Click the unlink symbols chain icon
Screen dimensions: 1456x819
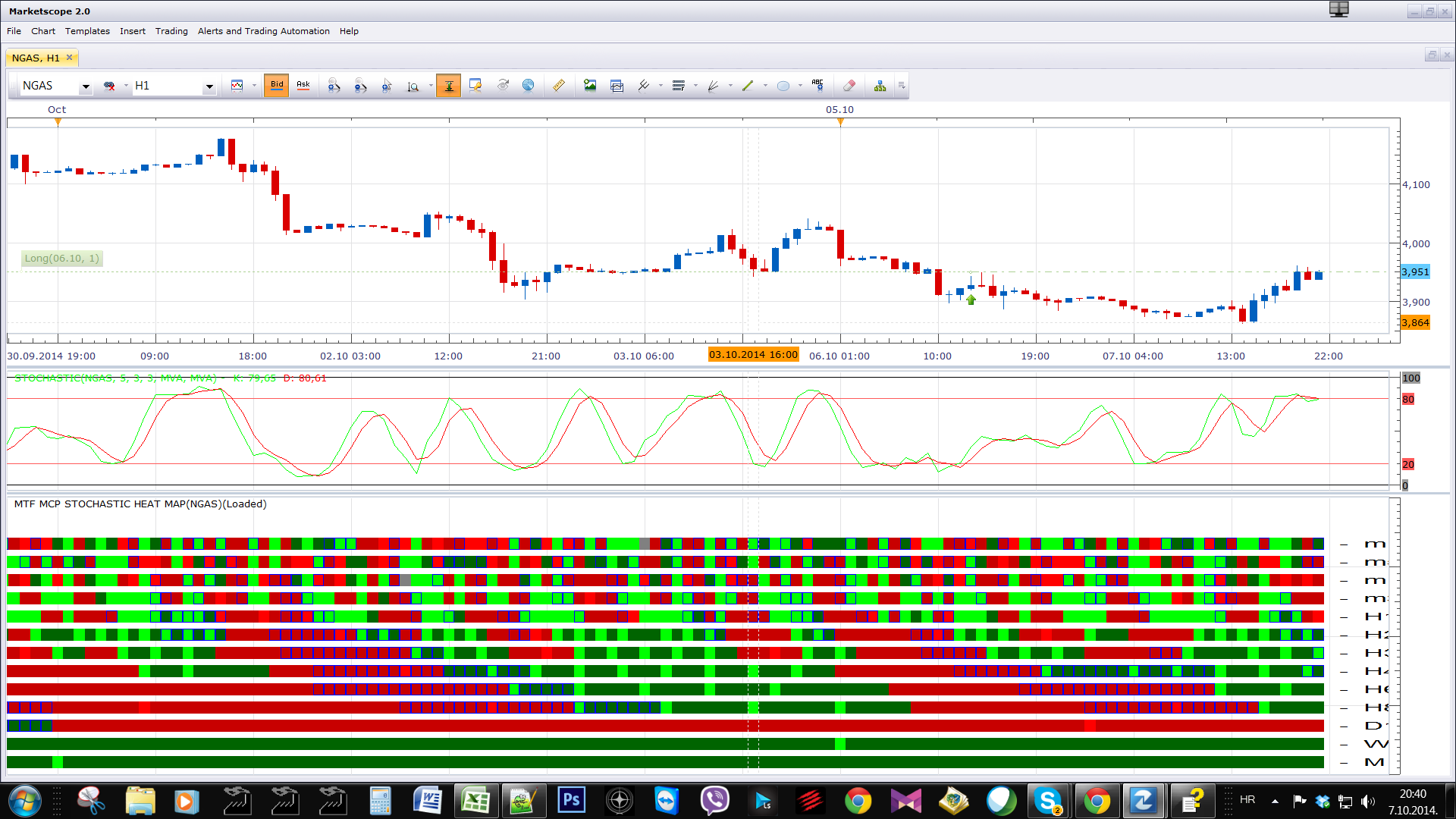click(x=110, y=86)
